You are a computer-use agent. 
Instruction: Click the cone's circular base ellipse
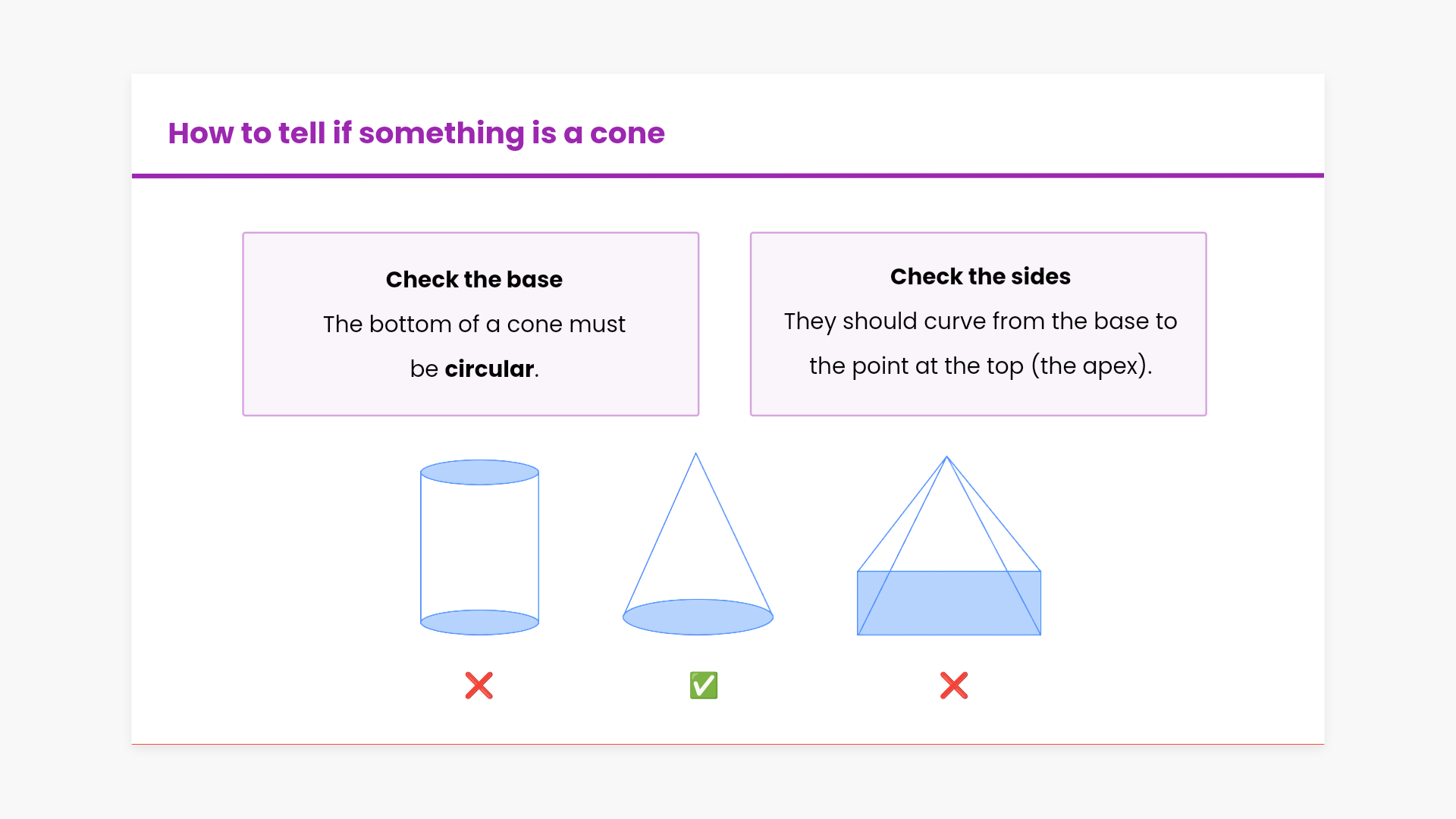coord(698,617)
